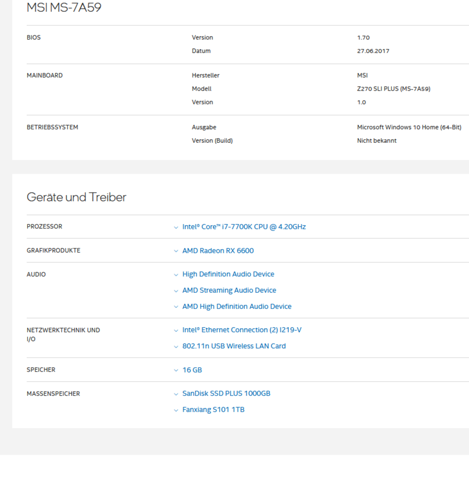Expand the Fanxiang S101 1TB chevron

176,410
